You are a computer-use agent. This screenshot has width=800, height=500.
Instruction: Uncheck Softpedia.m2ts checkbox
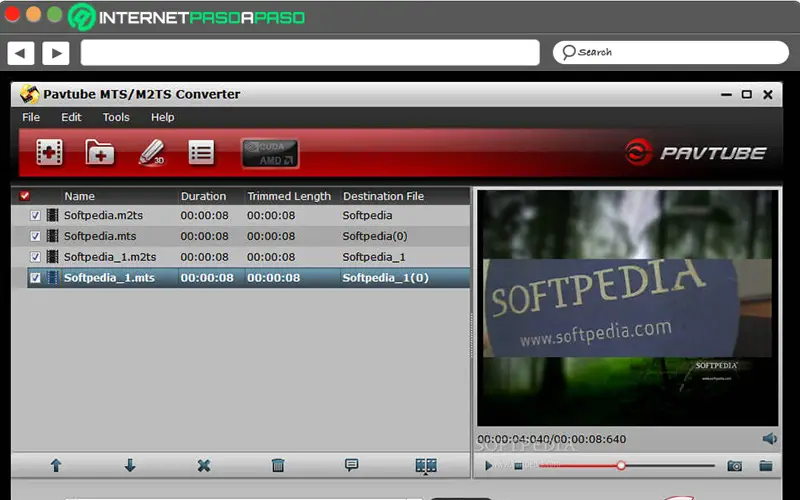pos(35,215)
